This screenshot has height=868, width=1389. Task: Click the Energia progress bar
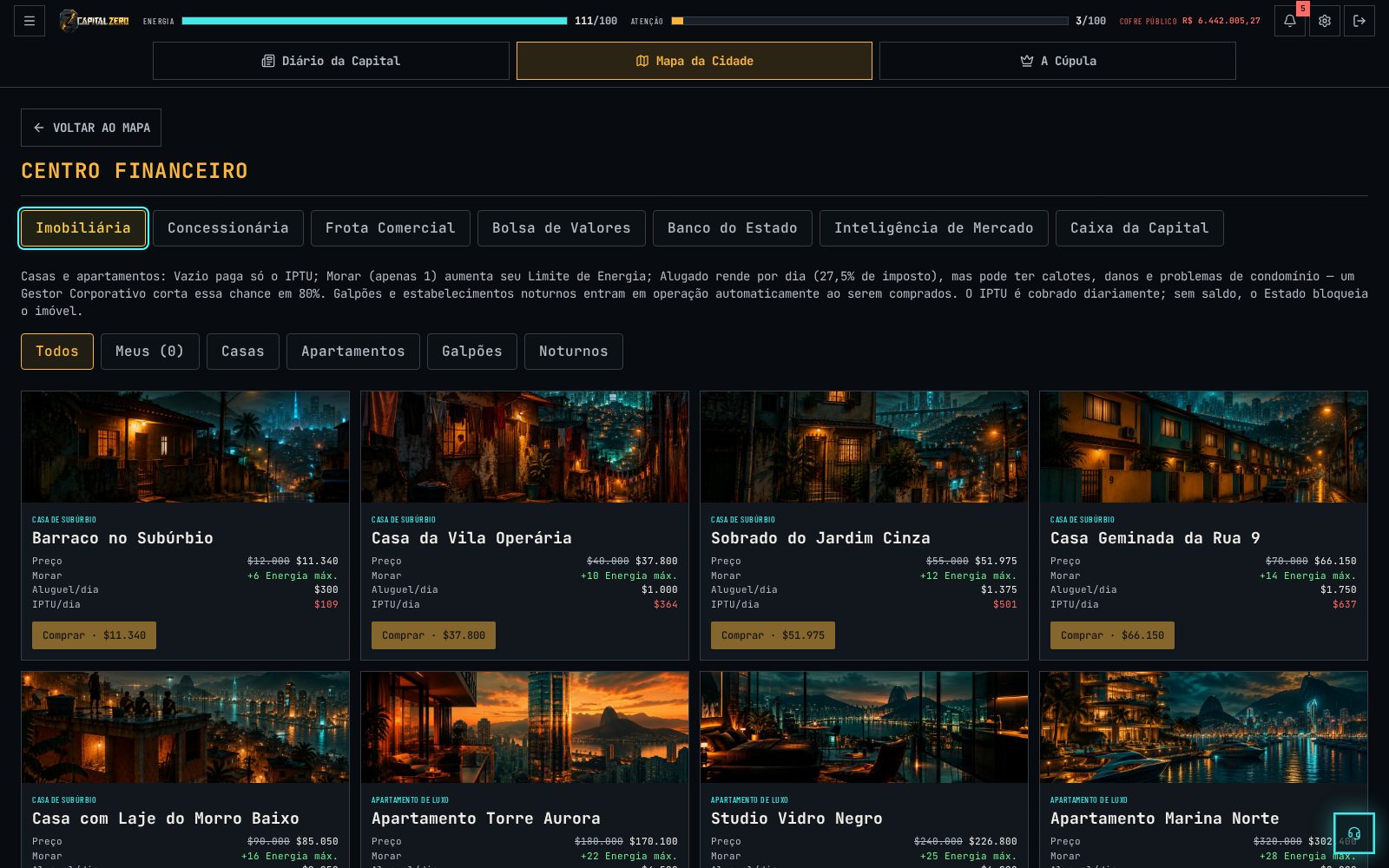coord(374,21)
